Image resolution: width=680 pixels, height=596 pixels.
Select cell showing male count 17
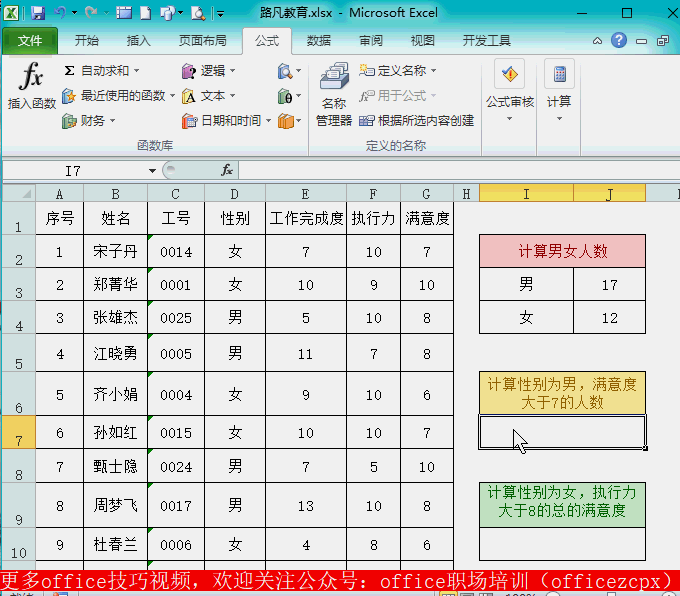609,285
